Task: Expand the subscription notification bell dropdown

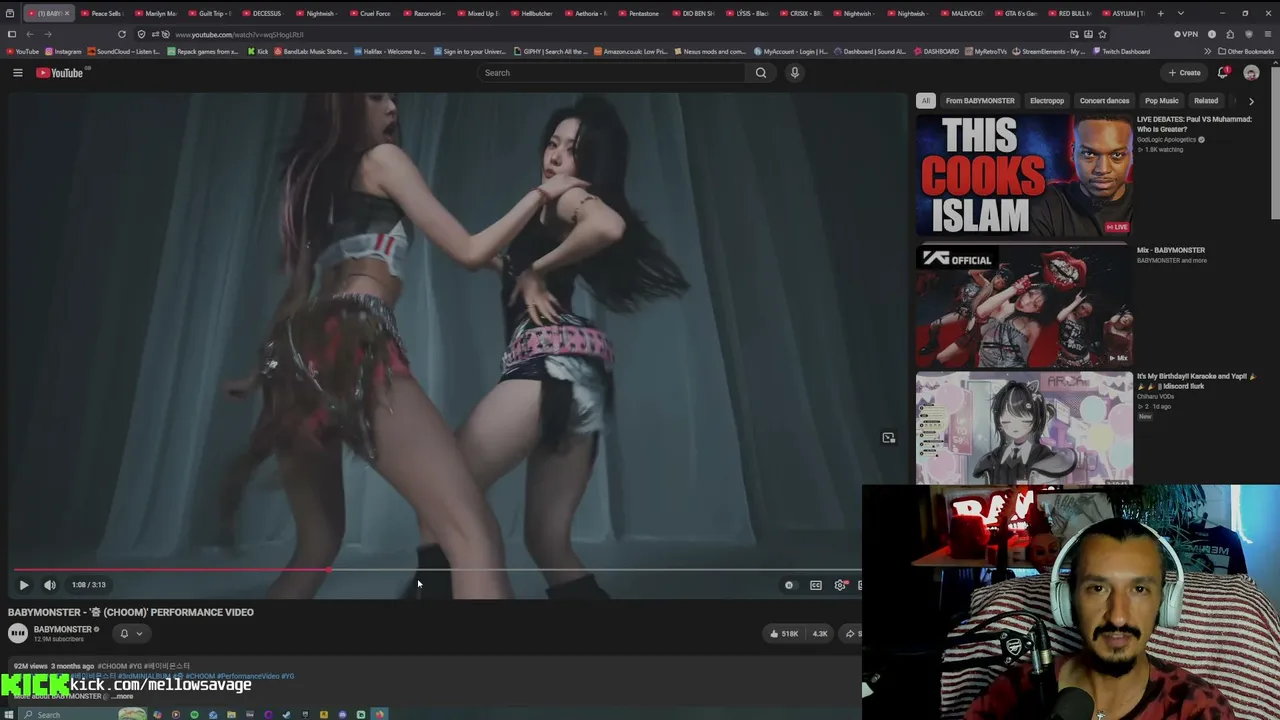Action: 131,633
